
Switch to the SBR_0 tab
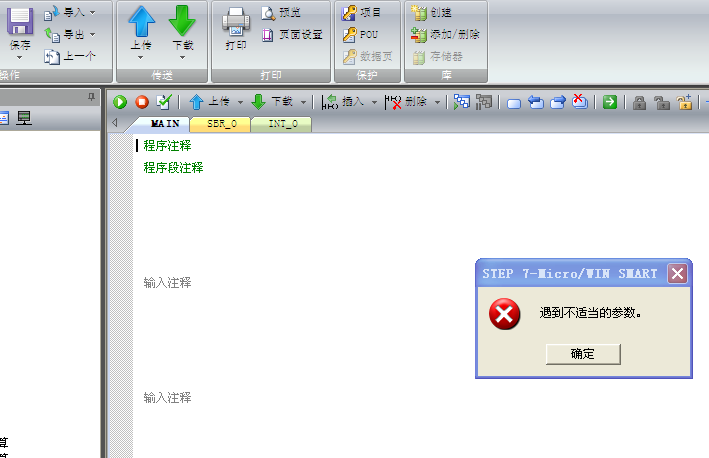click(222, 124)
